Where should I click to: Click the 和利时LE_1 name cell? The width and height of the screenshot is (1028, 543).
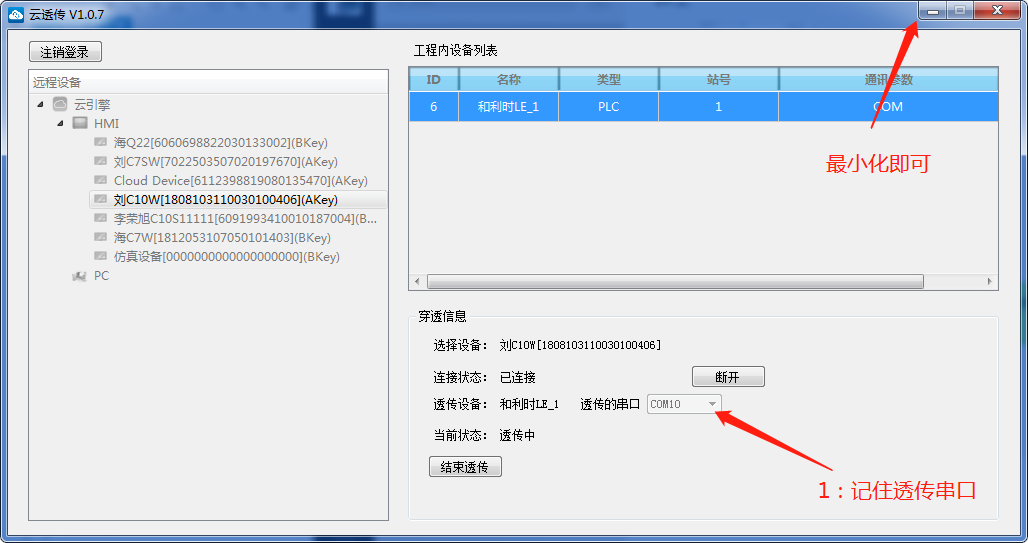509,106
